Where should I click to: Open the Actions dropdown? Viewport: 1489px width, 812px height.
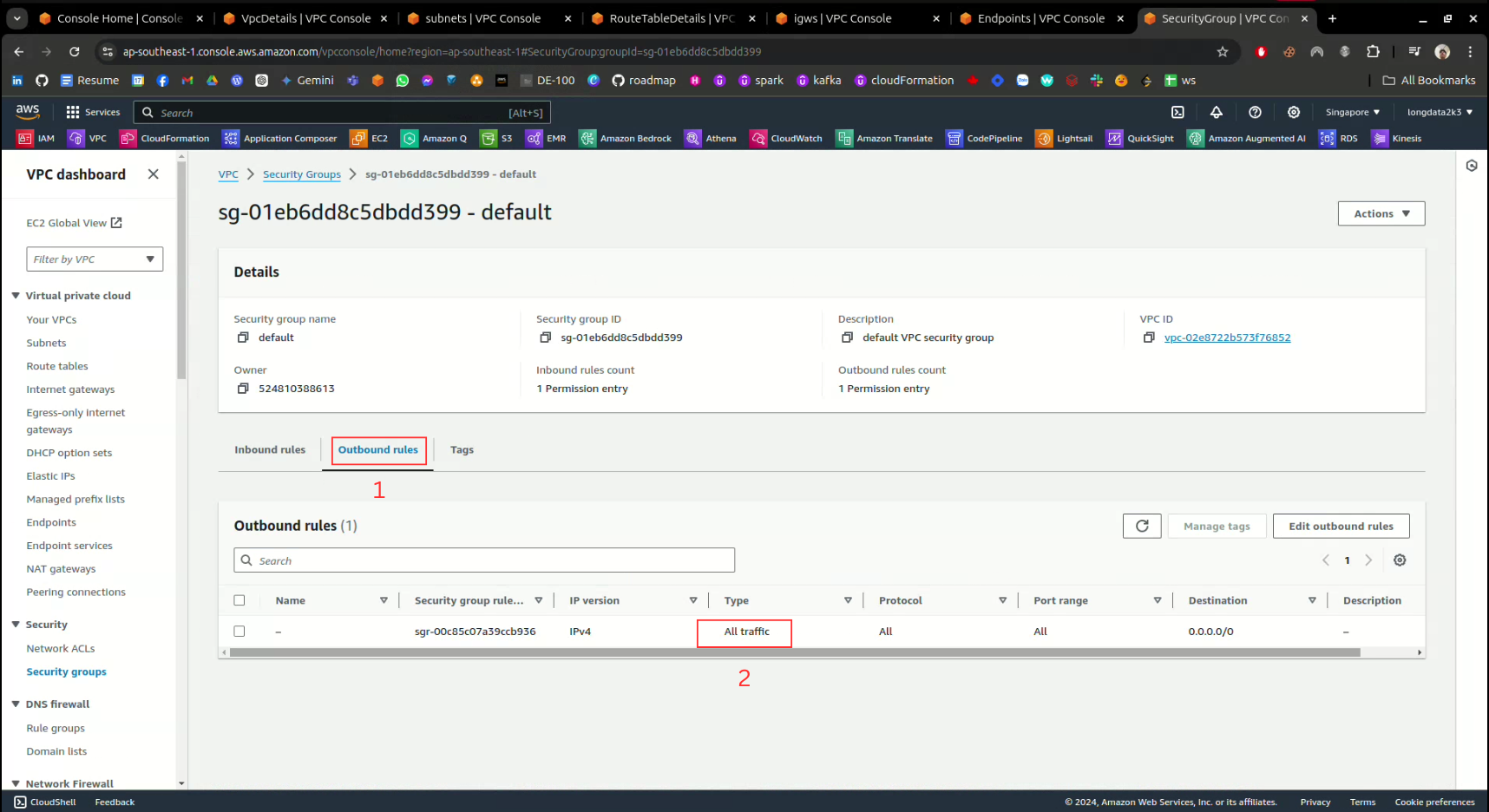(x=1381, y=213)
